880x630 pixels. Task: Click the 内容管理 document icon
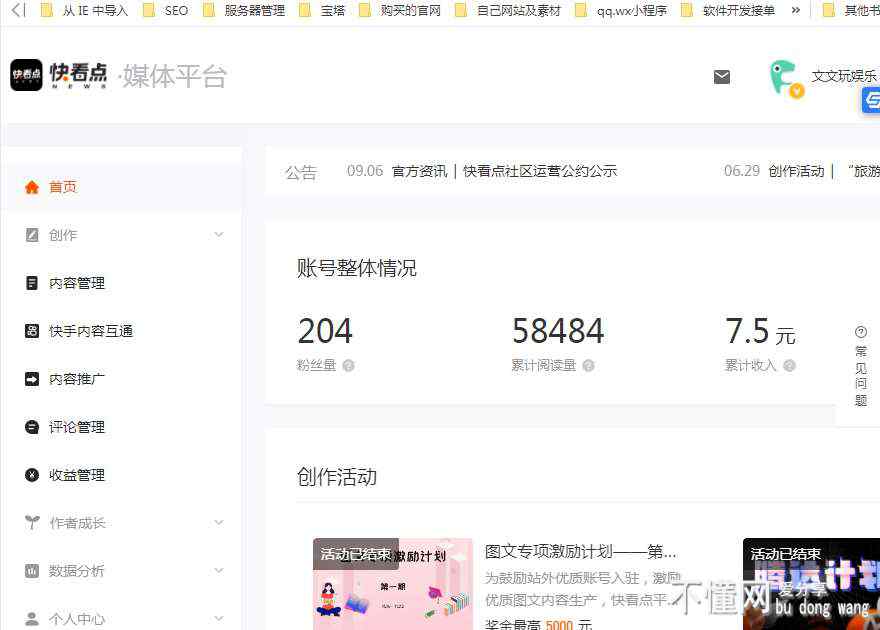pyautogui.click(x=32, y=283)
